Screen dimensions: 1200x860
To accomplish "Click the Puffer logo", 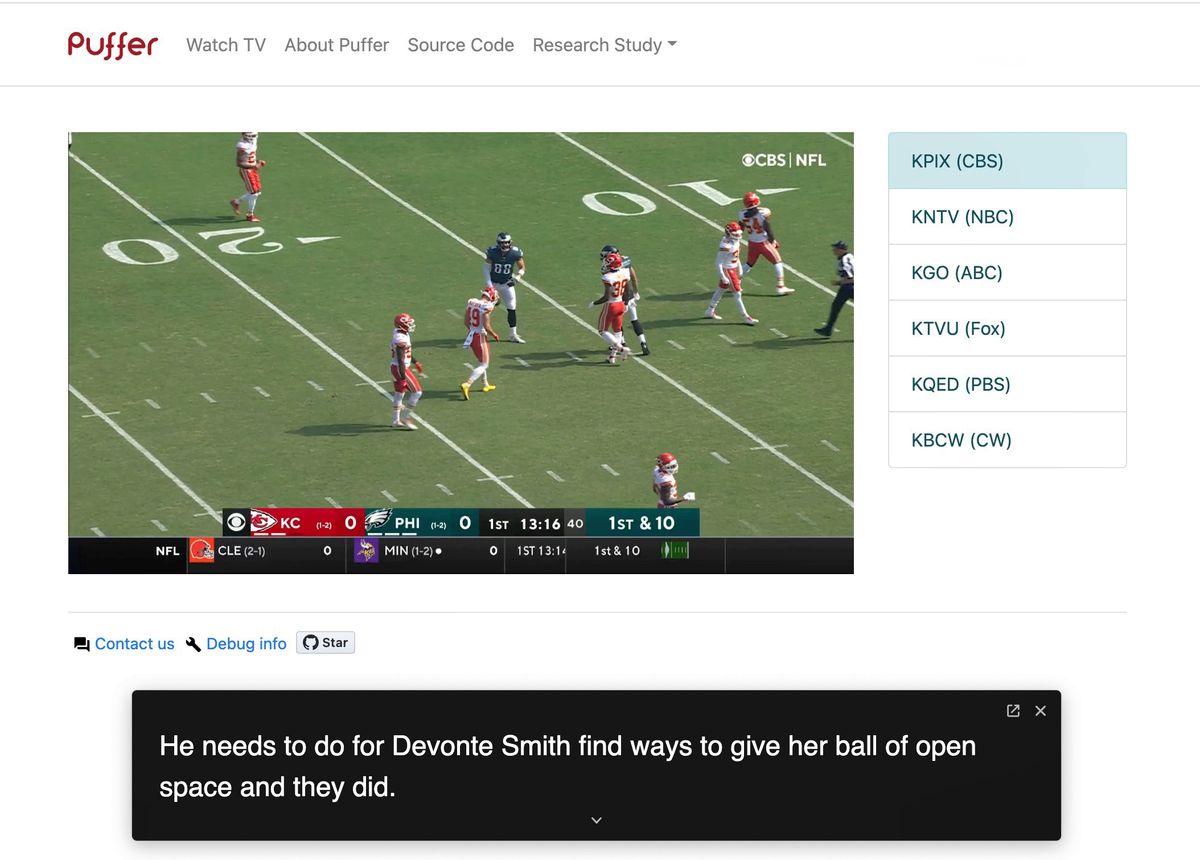I will point(112,44).
